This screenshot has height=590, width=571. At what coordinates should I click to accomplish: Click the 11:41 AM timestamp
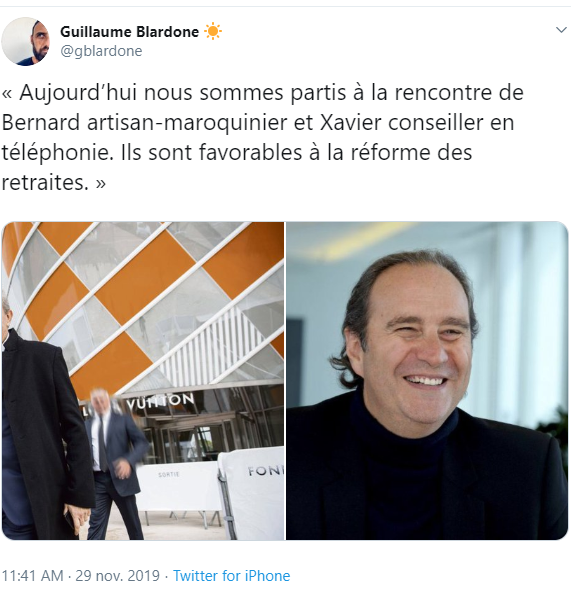[33, 576]
